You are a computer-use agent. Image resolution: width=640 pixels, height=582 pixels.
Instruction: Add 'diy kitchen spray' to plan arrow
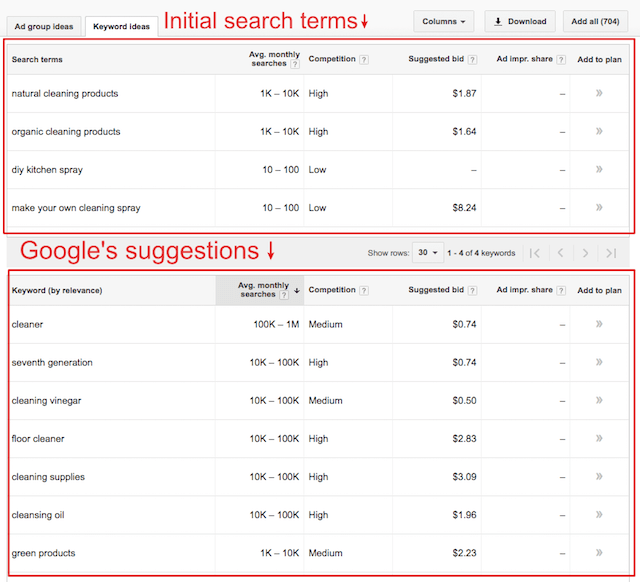[599, 169]
